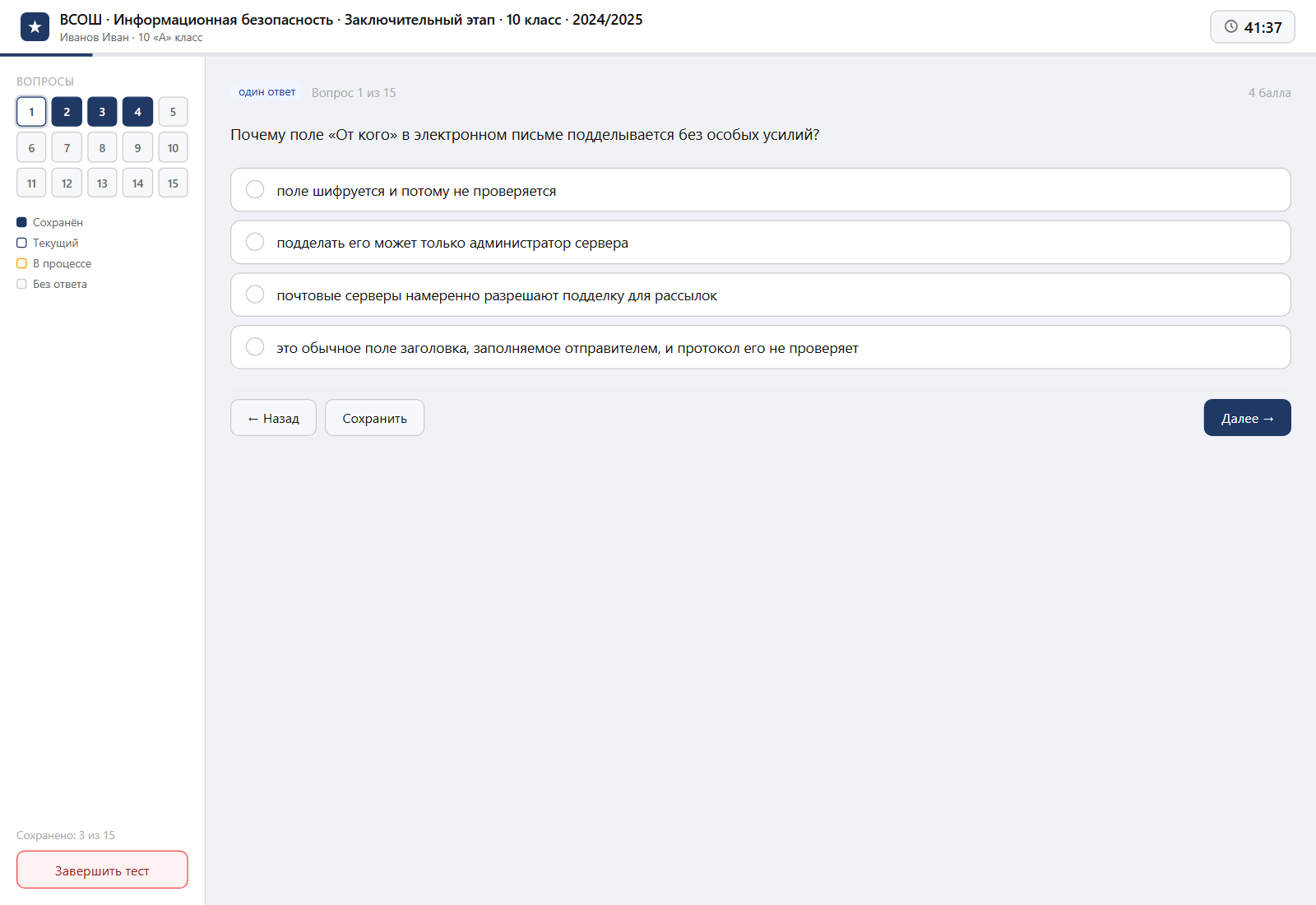Open question 10
This screenshot has height=905, width=1316.
point(173,148)
